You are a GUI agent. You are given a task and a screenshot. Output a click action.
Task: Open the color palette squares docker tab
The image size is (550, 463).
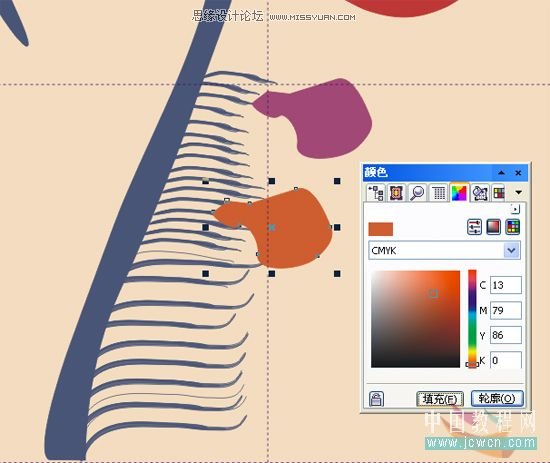pos(499,193)
